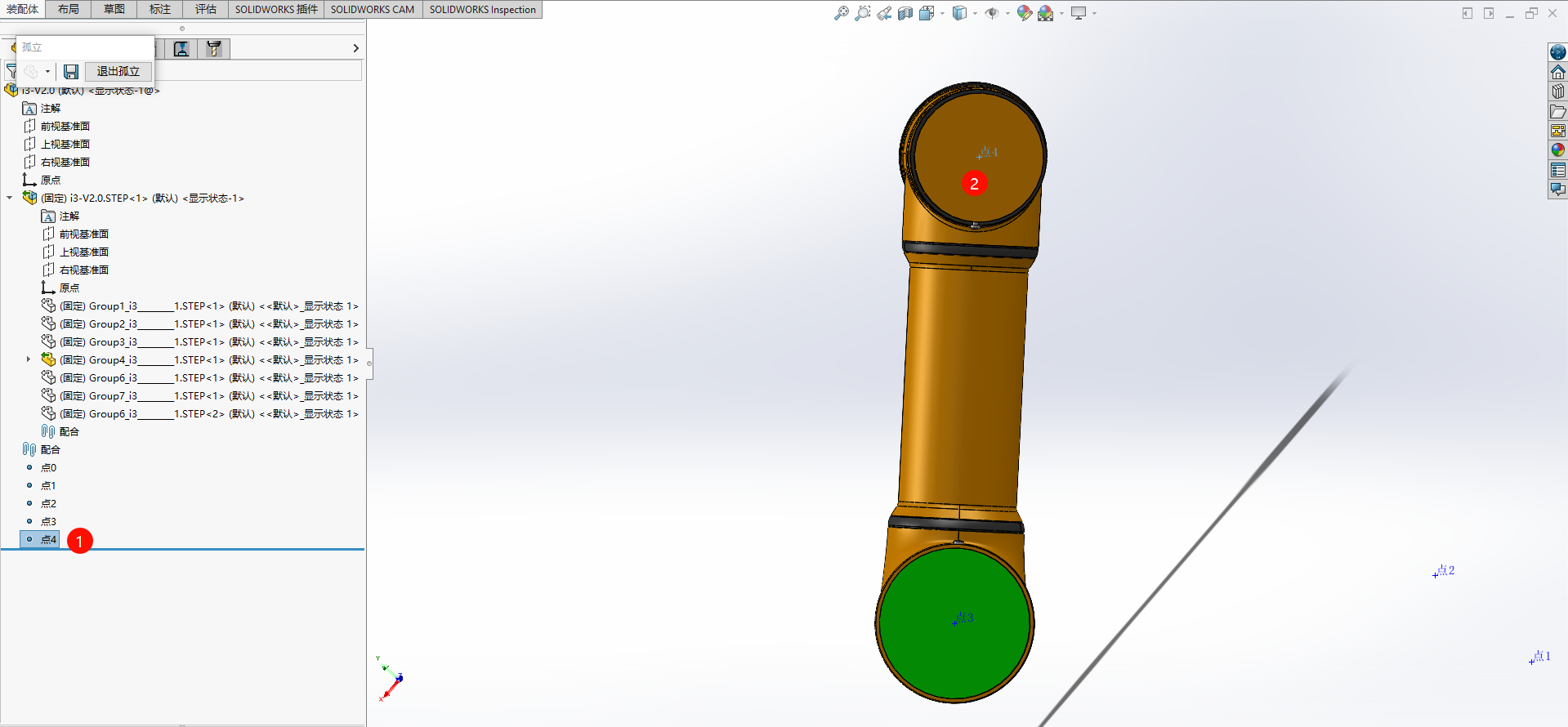
Task: Open the SOLIDWORKS Forum chat icon
Action: coord(1558,190)
